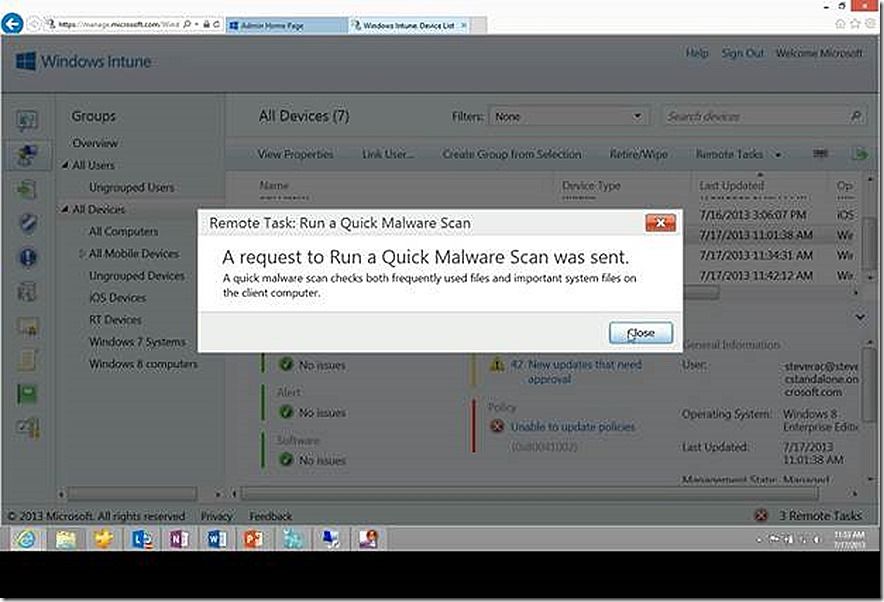The width and height of the screenshot is (884, 602).
Task: Click the Windows Intune logo
Action: 83,61
